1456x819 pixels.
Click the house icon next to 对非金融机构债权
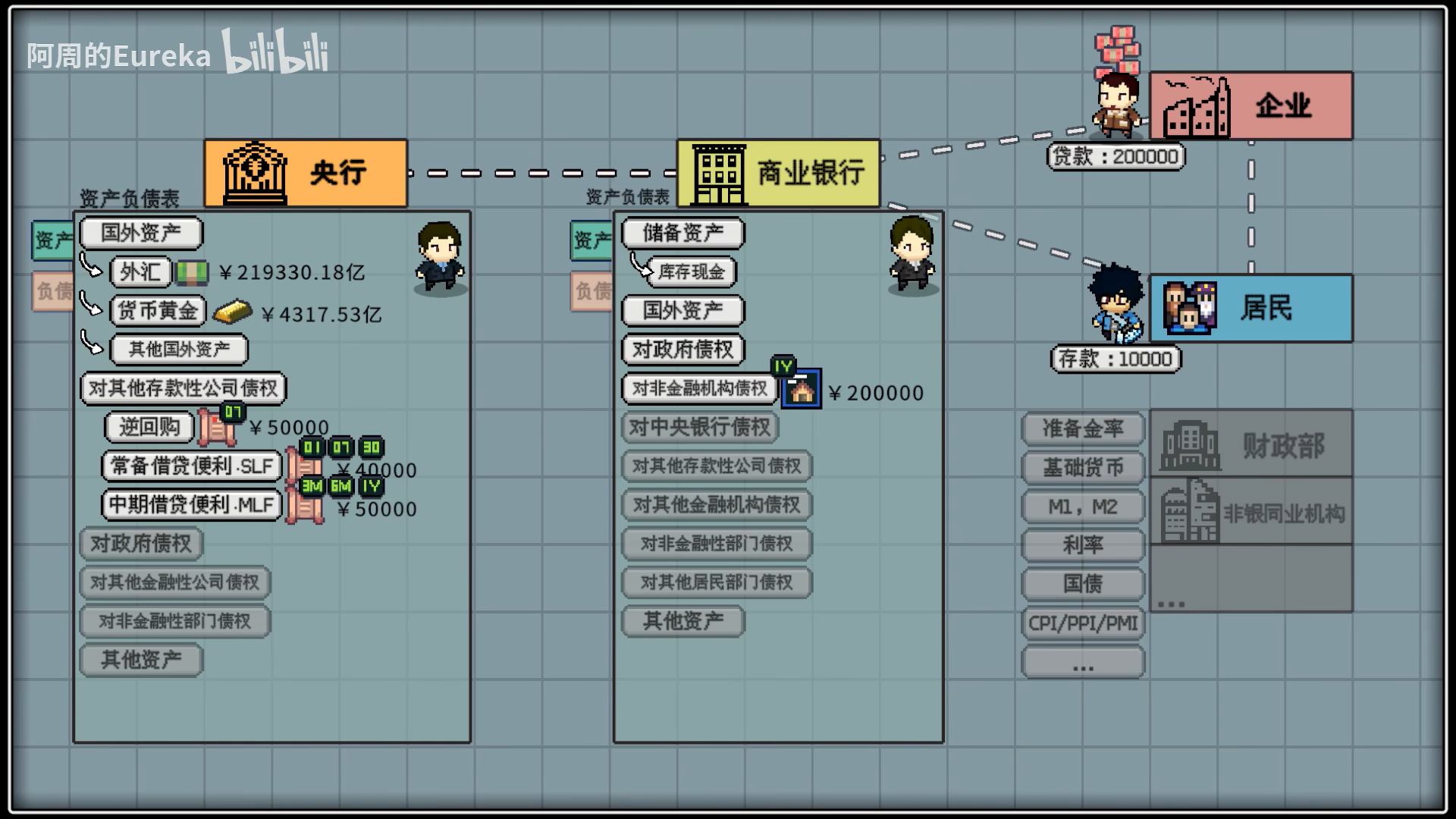(x=801, y=391)
